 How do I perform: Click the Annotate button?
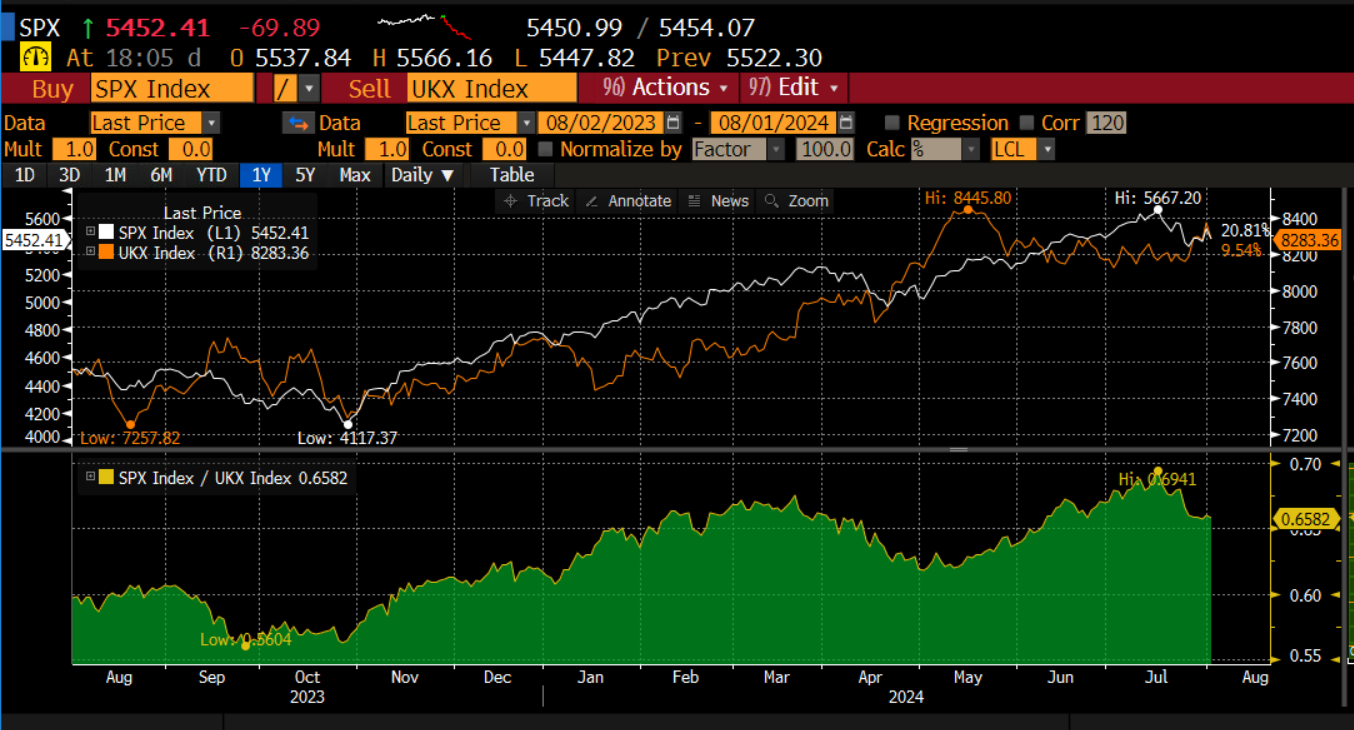pos(628,201)
